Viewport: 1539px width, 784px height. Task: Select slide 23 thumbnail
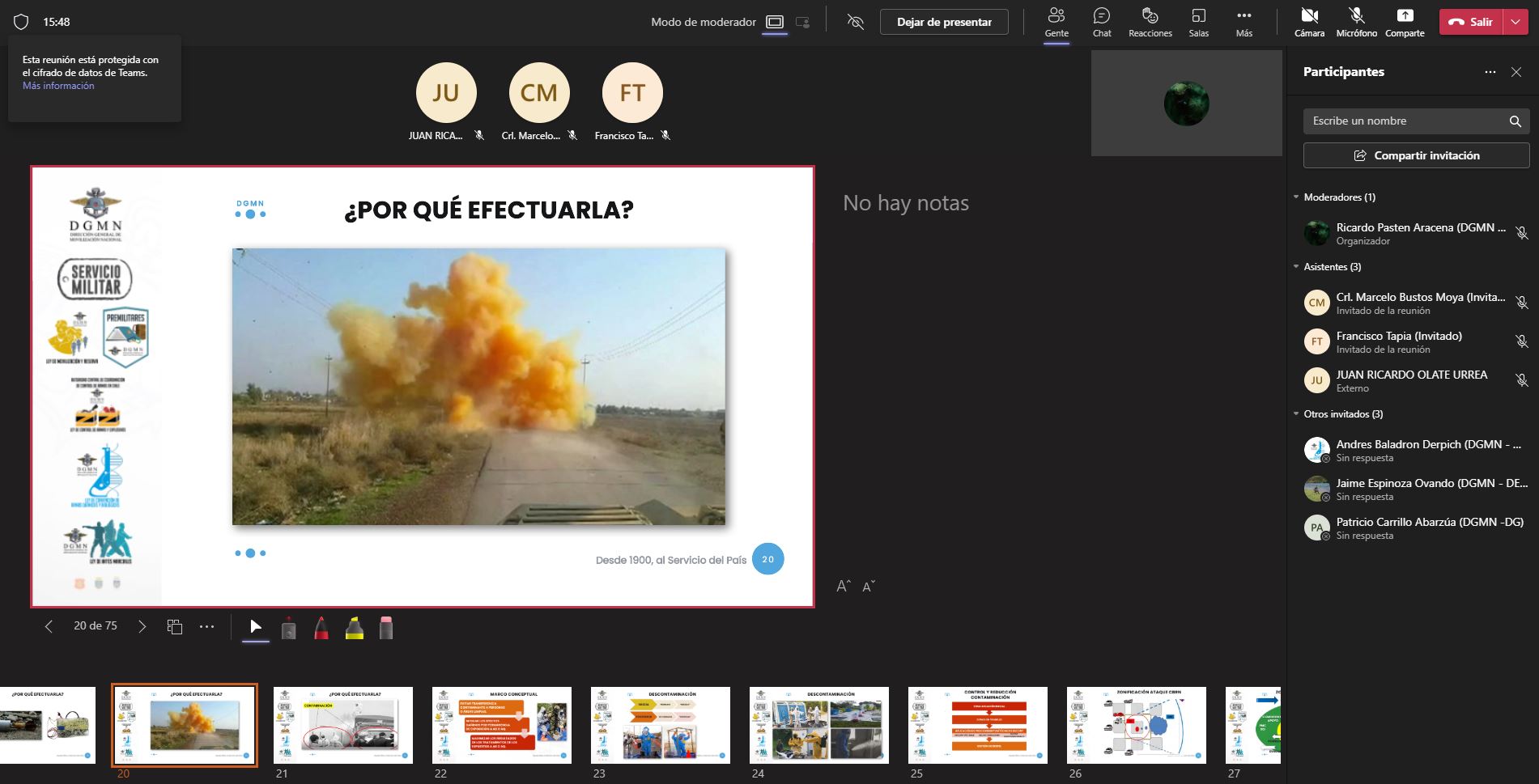tap(660, 725)
